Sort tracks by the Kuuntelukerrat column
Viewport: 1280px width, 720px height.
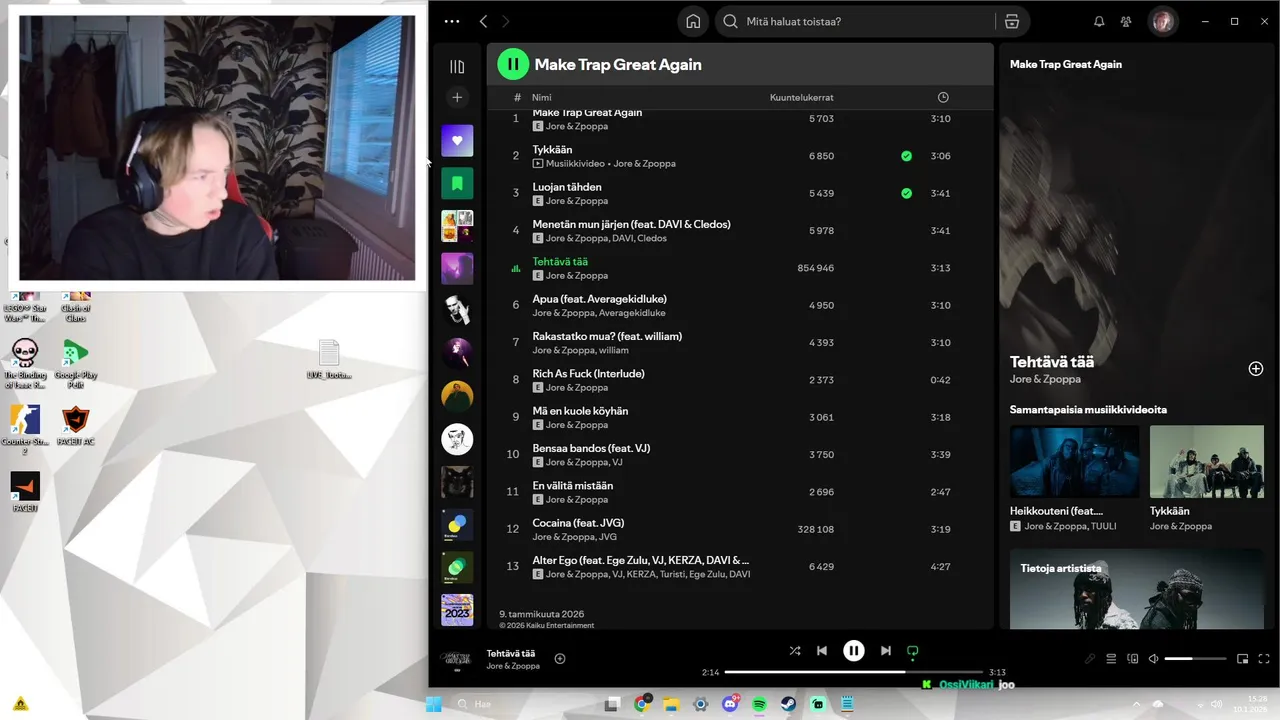pos(801,97)
